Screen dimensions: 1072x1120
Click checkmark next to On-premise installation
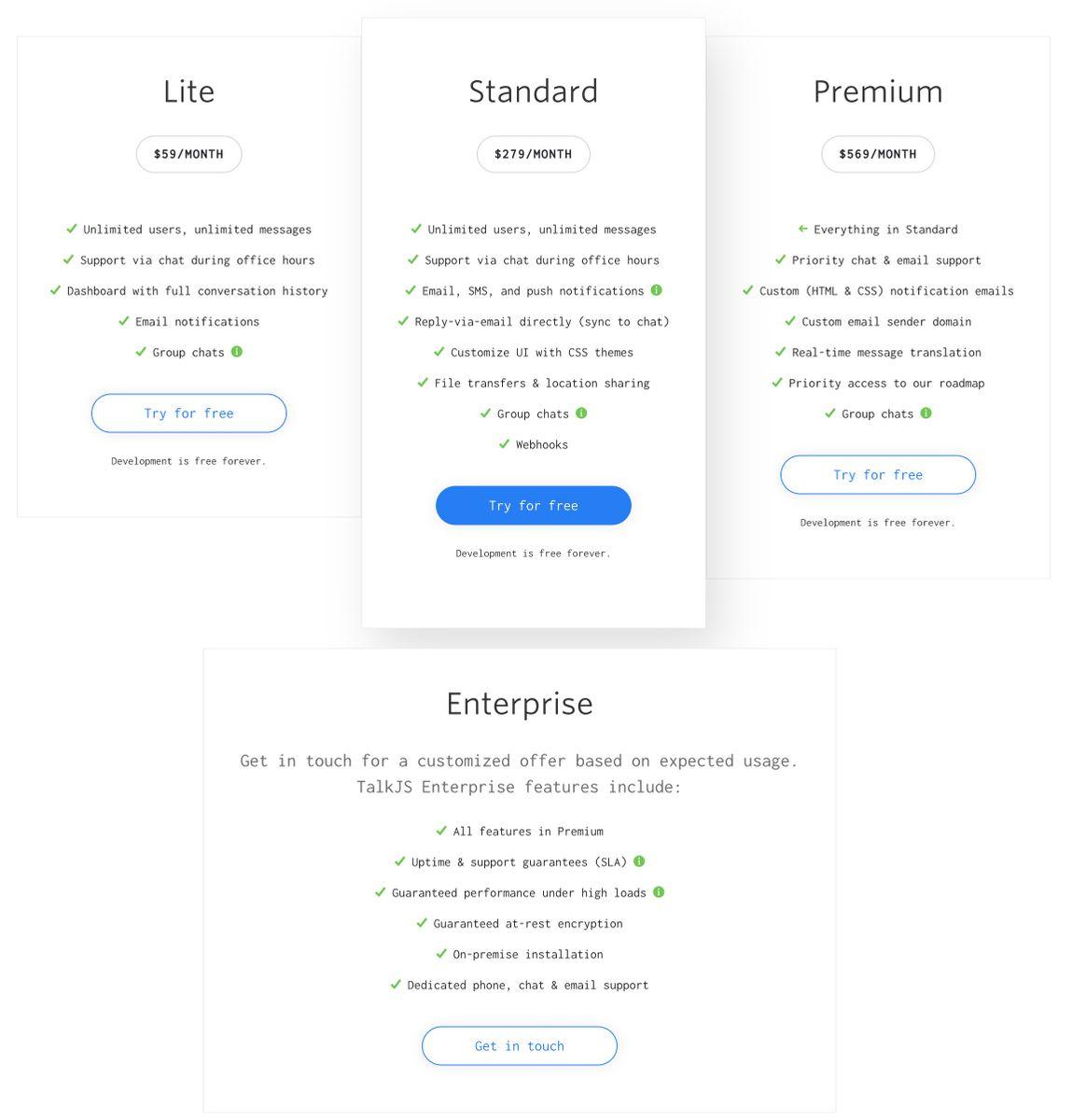441,953
